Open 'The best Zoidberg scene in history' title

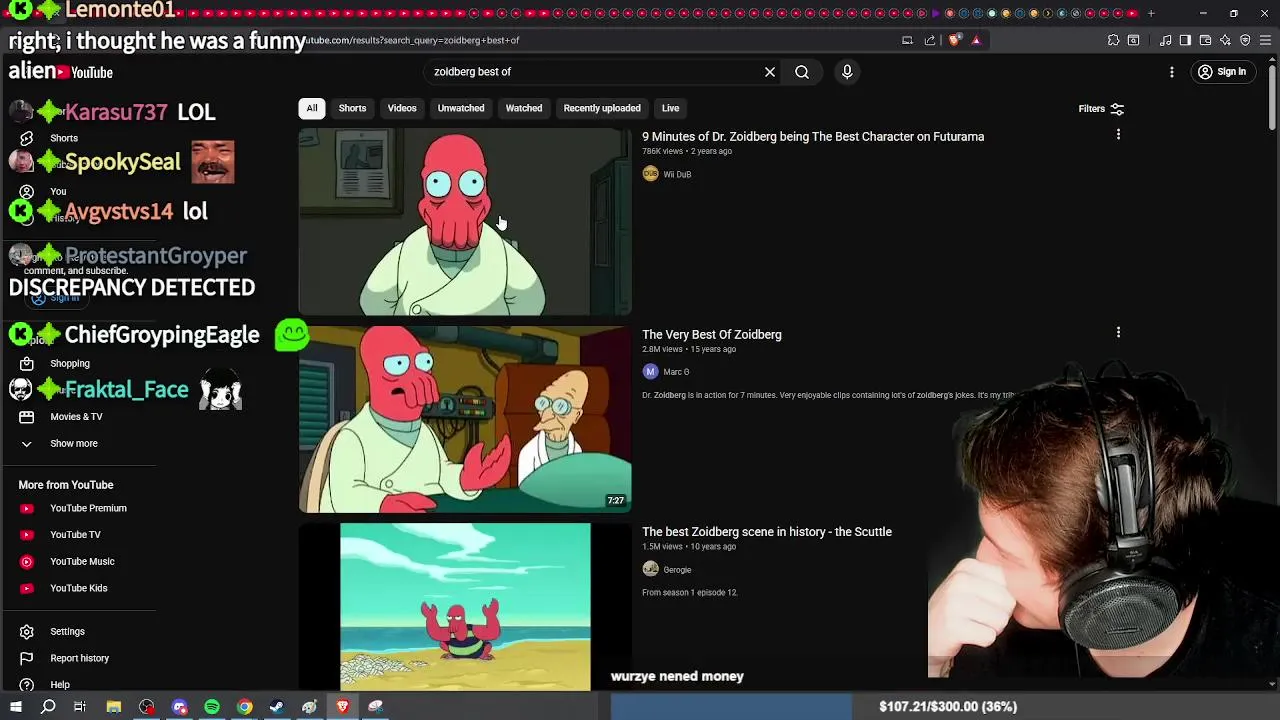pyautogui.click(x=767, y=532)
